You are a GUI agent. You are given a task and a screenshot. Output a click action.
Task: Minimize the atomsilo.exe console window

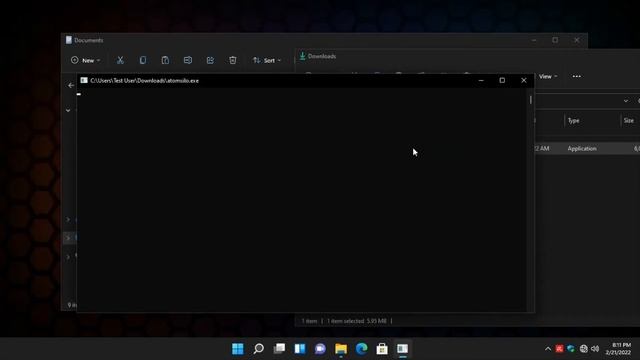click(481, 80)
